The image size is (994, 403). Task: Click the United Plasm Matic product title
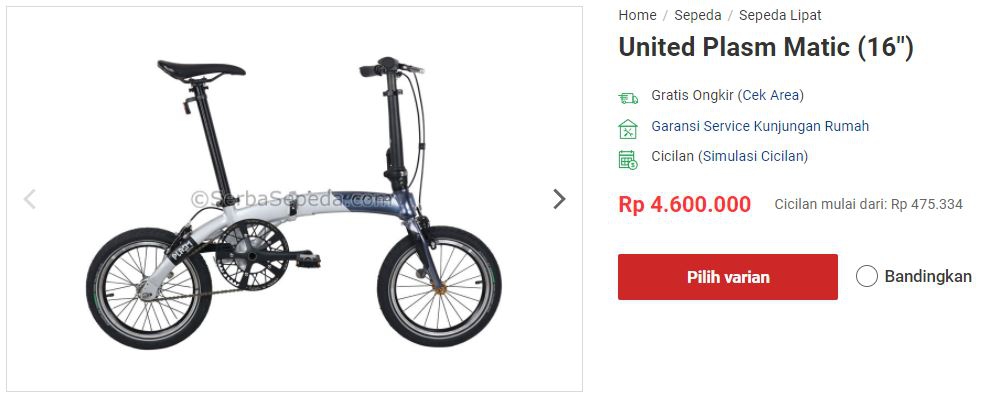pos(766,48)
